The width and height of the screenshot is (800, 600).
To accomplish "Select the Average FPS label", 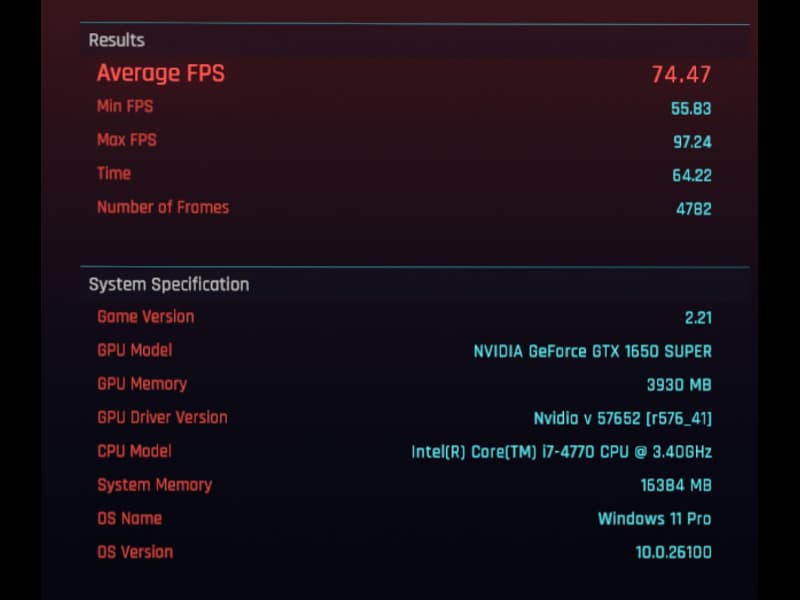I will click(x=160, y=73).
